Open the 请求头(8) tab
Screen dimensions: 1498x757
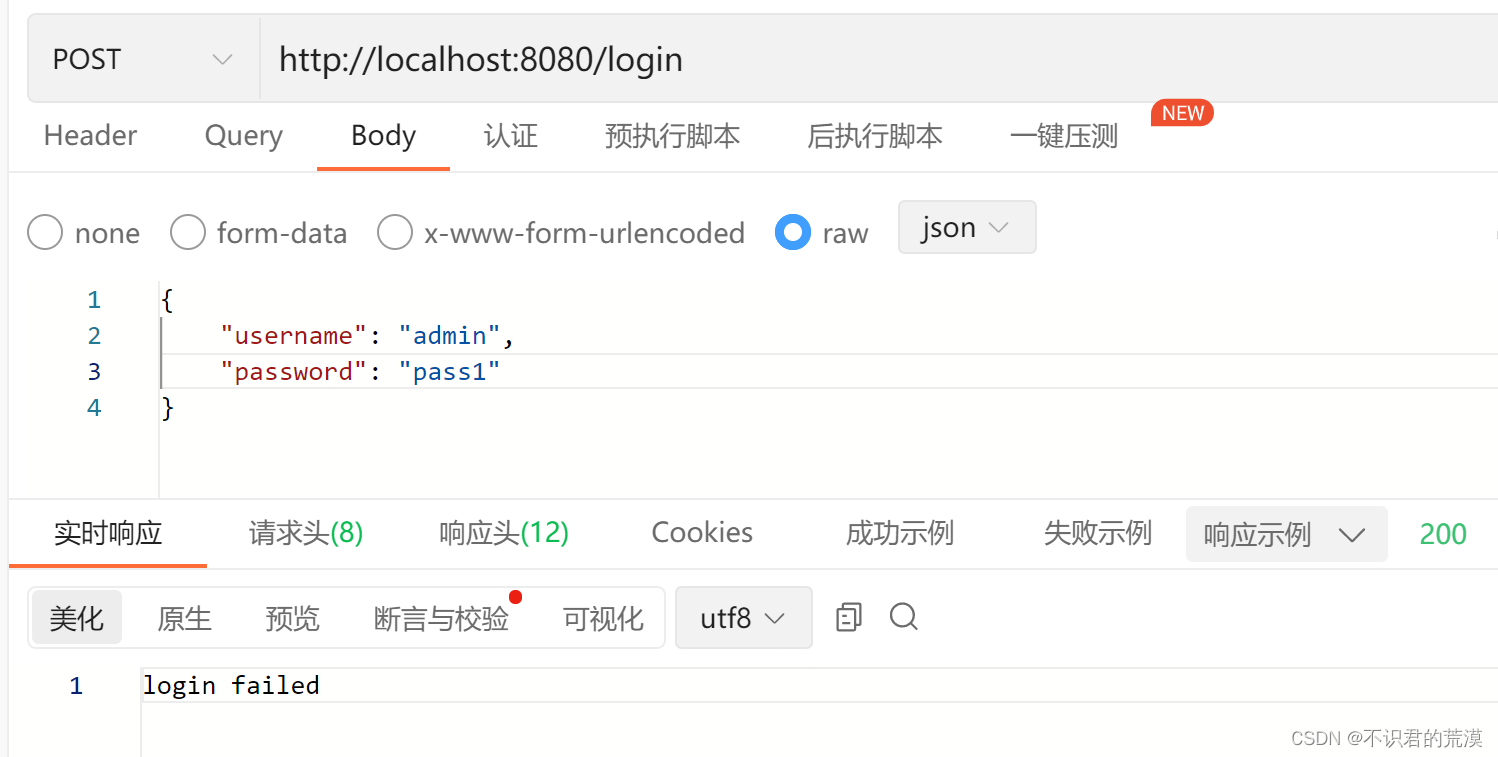click(x=306, y=533)
